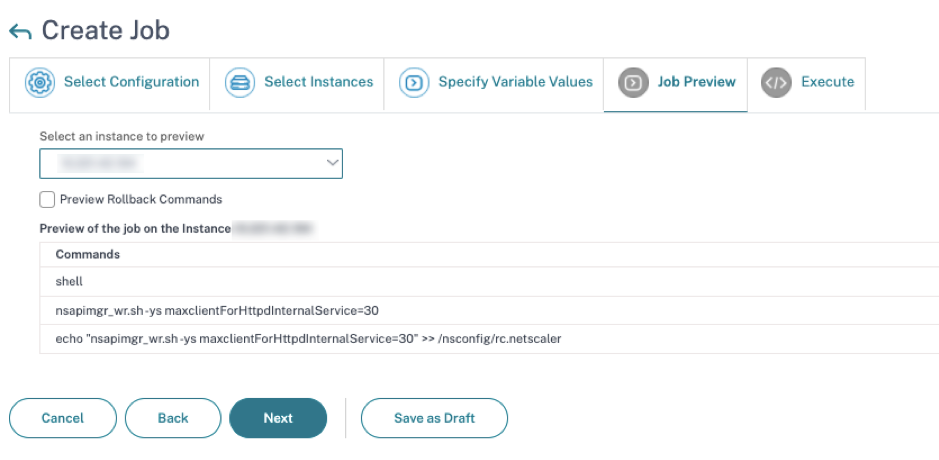Click the Select Configuration gear icon
The width and height of the screenshot is (939, 460).
point(40,82)
